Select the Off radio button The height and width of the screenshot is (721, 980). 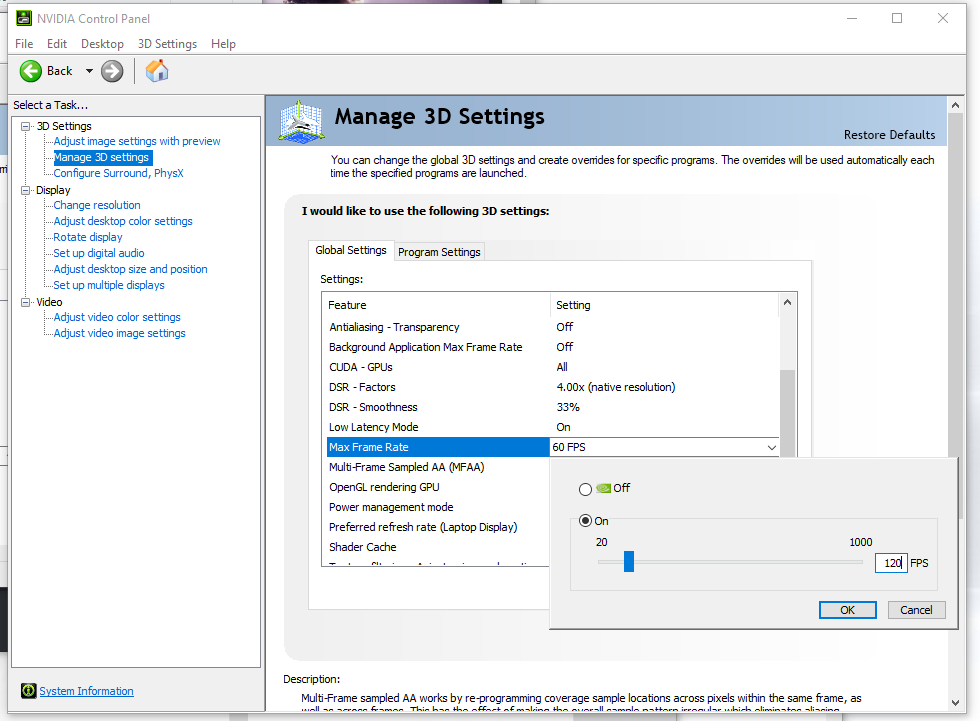pyautogui.click(x=585, y=489)
